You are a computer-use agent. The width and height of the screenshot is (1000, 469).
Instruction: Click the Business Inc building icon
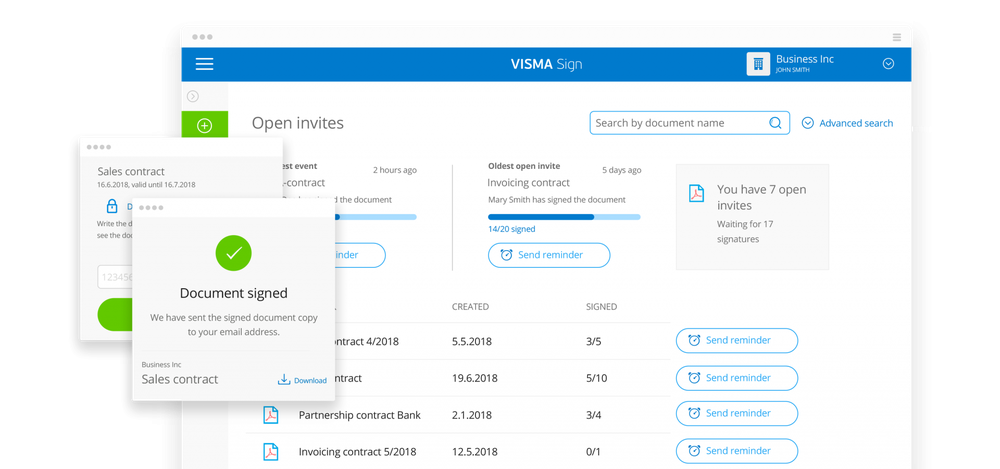click(x=758, y=64)
